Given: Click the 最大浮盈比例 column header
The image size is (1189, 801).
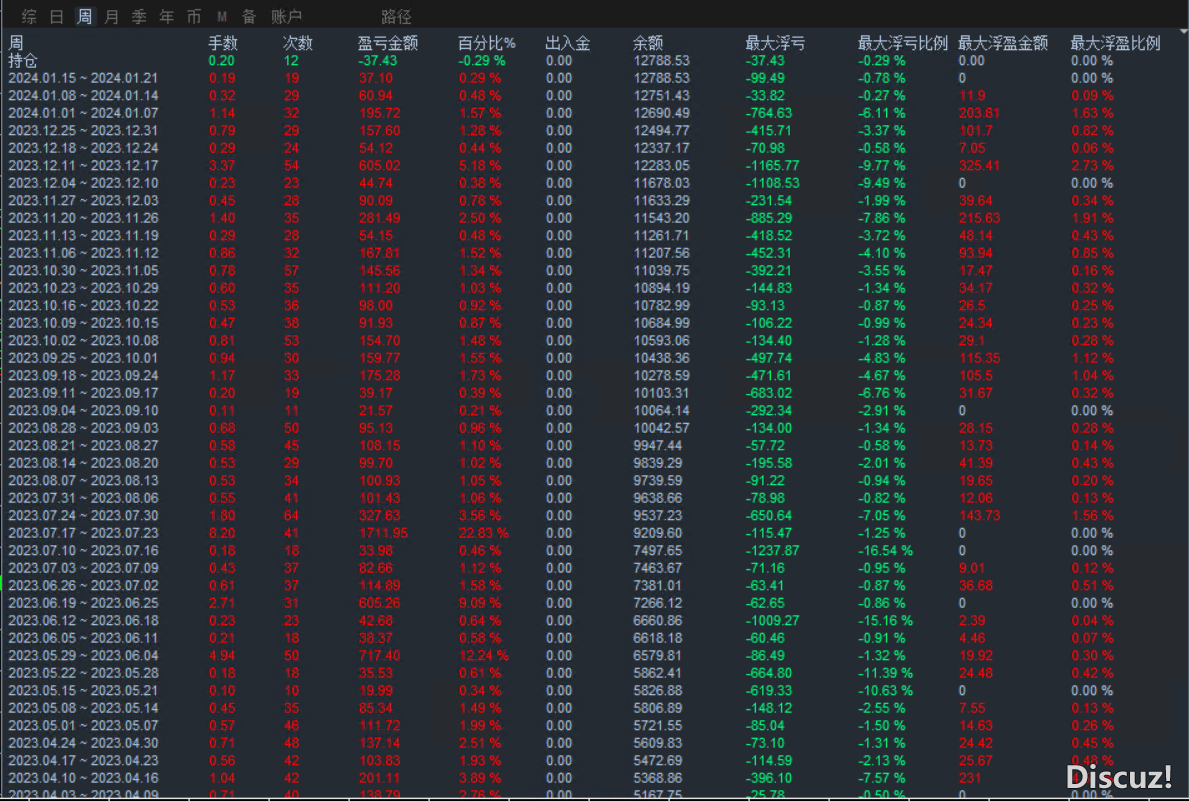Looking at the screenshot, I should pos(1115,43).
